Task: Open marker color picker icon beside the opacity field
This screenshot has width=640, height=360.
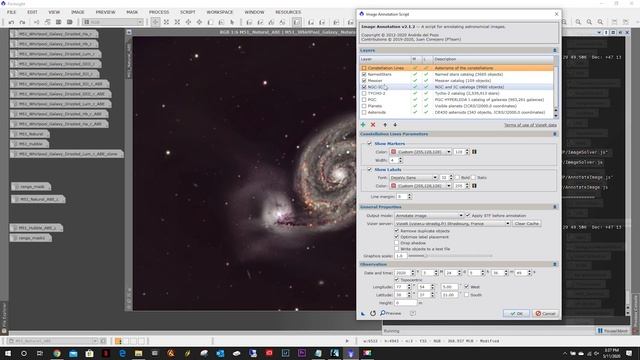Action: pos(474,152)
